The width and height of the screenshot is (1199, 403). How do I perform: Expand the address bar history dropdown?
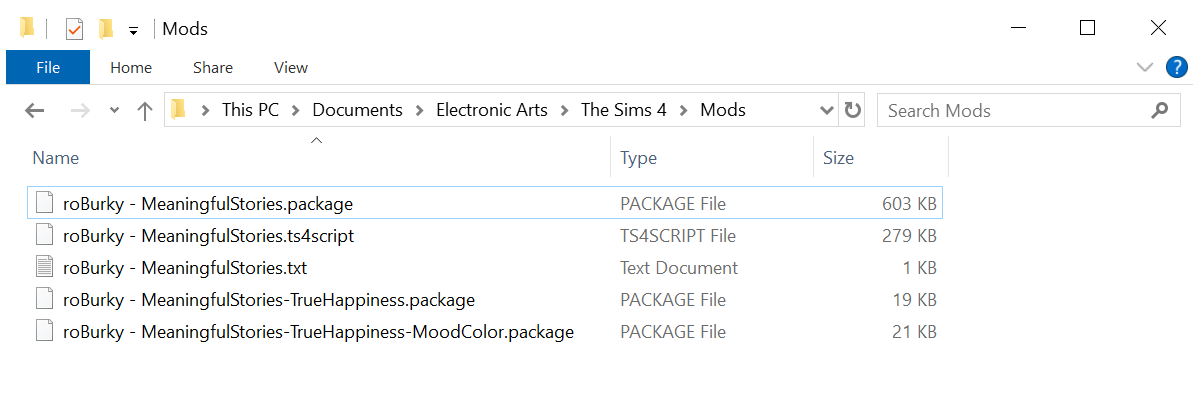827,110
